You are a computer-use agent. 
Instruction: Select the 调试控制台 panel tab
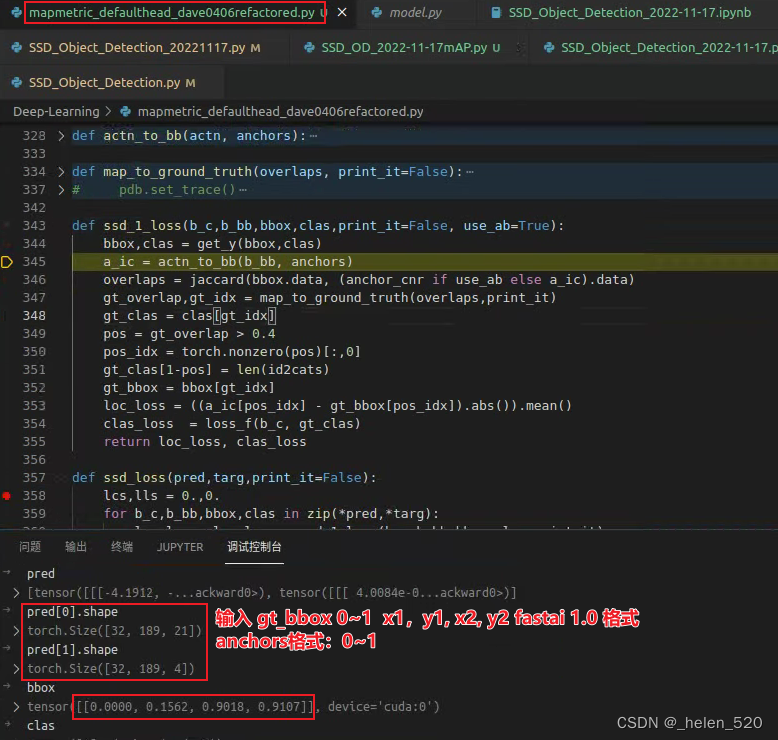click(x=255, y=547)
